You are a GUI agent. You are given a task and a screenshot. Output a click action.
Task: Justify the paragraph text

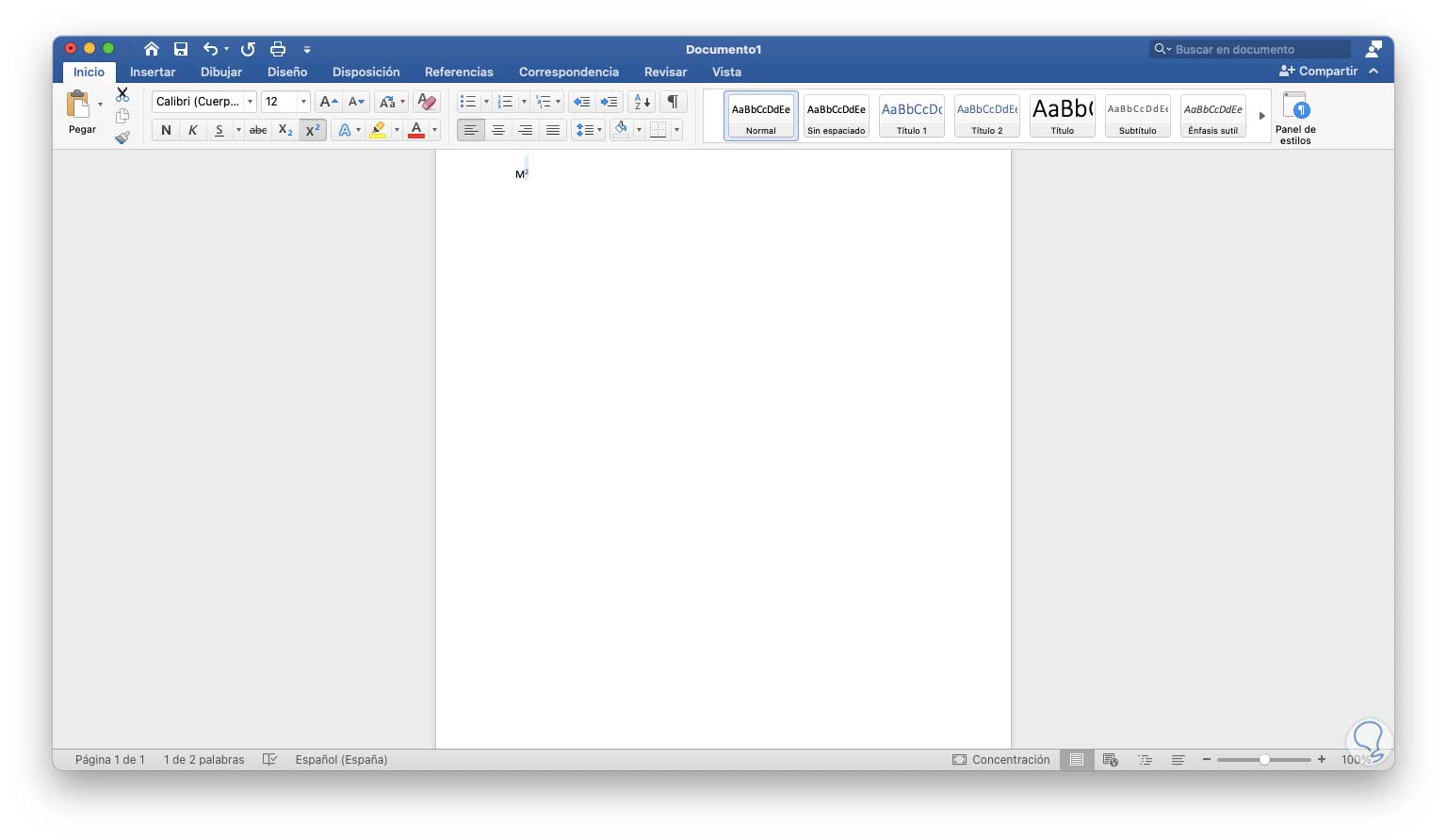pos(553,130)
